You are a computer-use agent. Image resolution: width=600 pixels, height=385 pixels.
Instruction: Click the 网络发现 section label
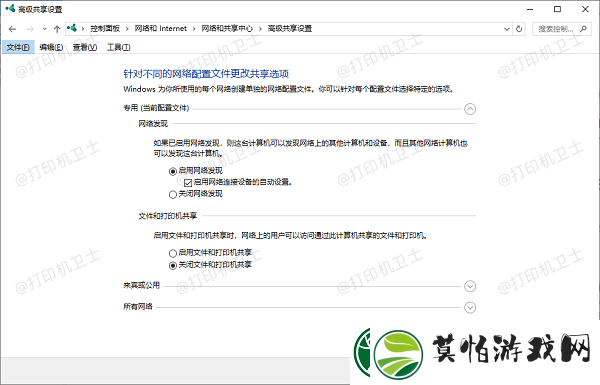pos(153,124)
